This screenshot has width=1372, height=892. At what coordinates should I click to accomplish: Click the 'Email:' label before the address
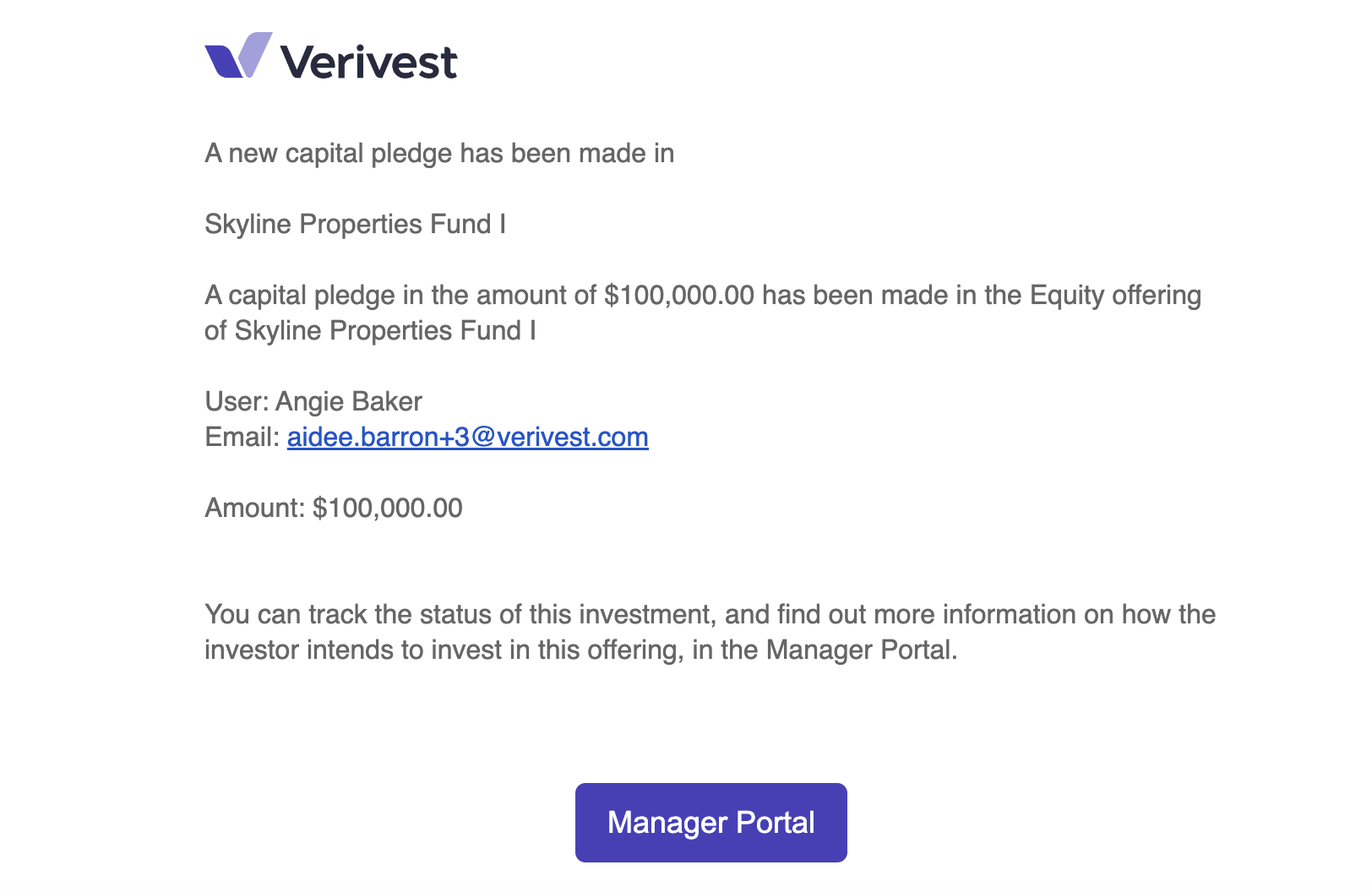[x=242, y=437]
